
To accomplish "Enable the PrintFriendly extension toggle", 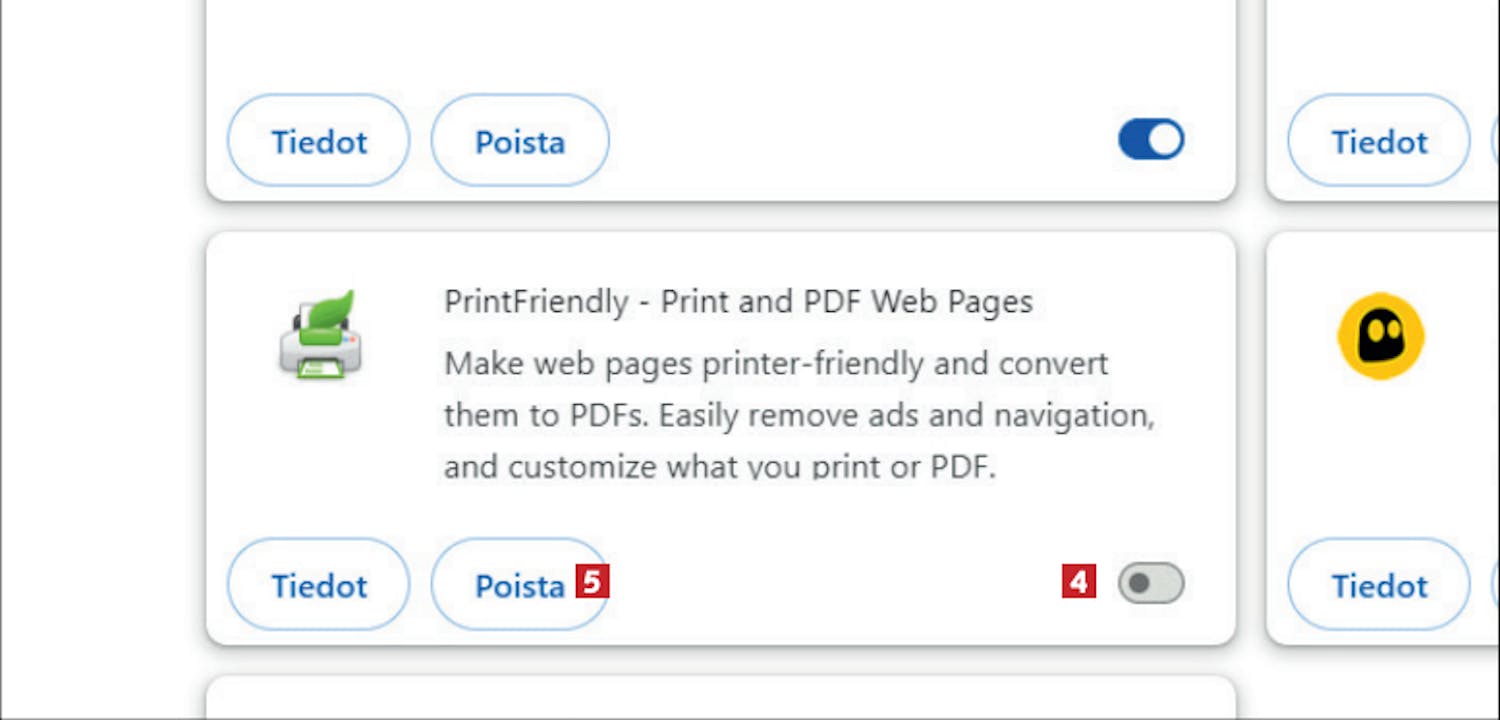I will click(x=1151, y=584).
